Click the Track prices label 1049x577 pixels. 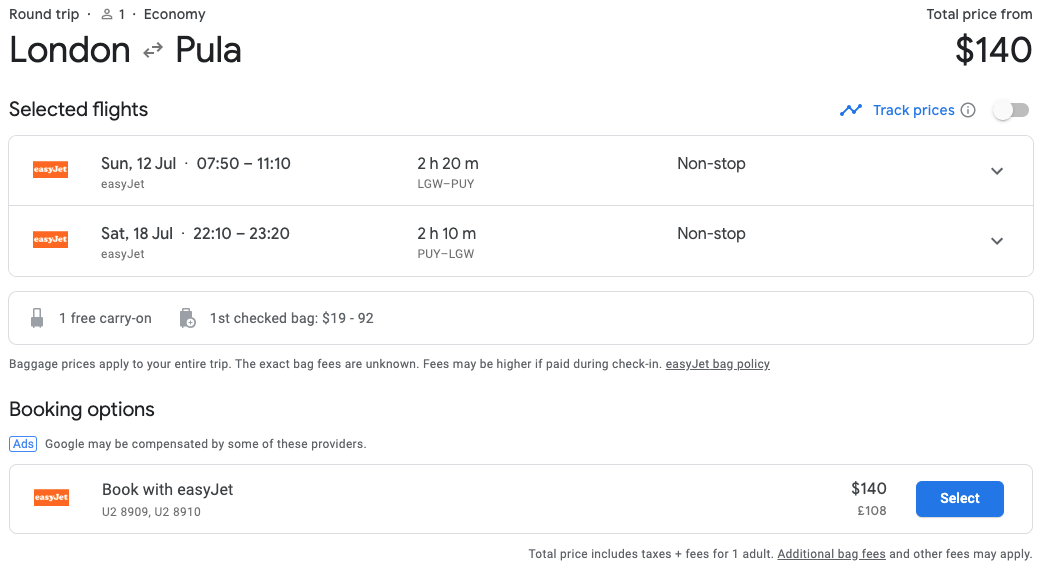[x=913, y=110]
